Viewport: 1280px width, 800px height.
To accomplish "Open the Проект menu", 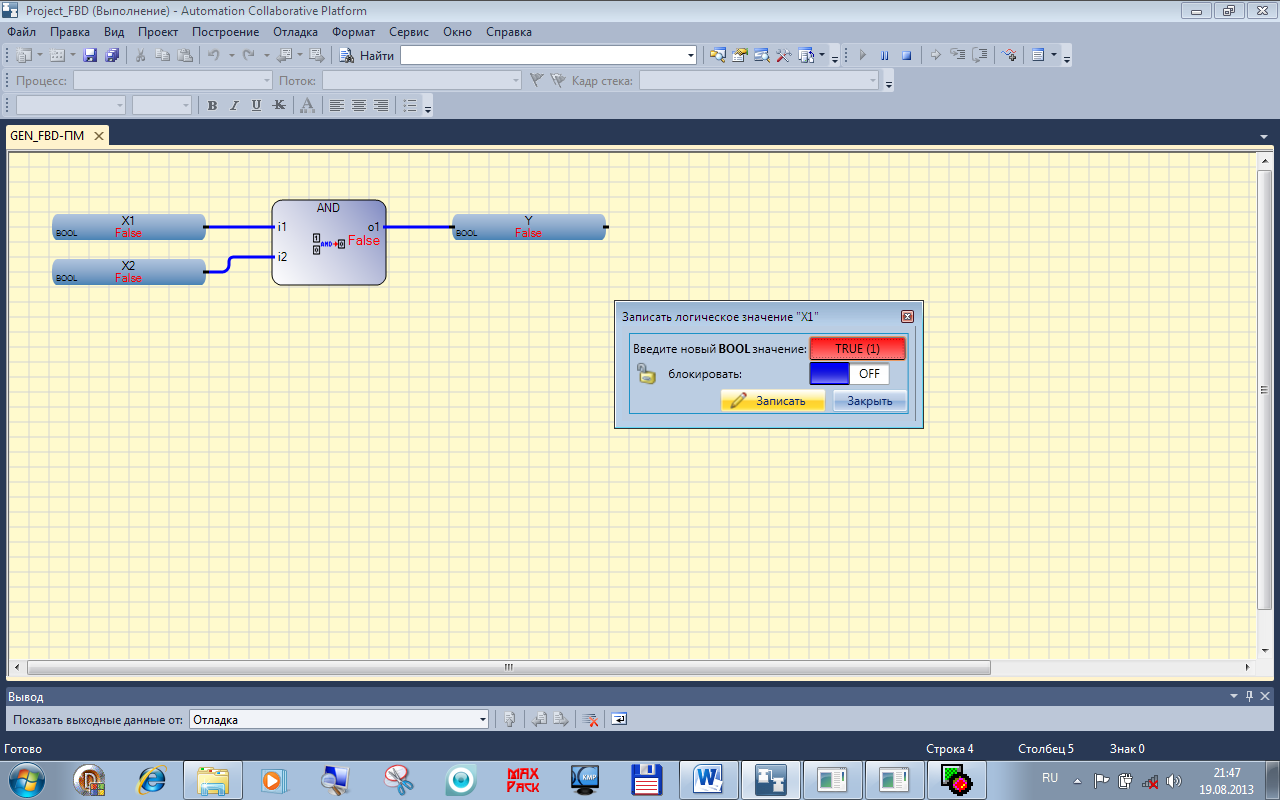I will [158, 32].
